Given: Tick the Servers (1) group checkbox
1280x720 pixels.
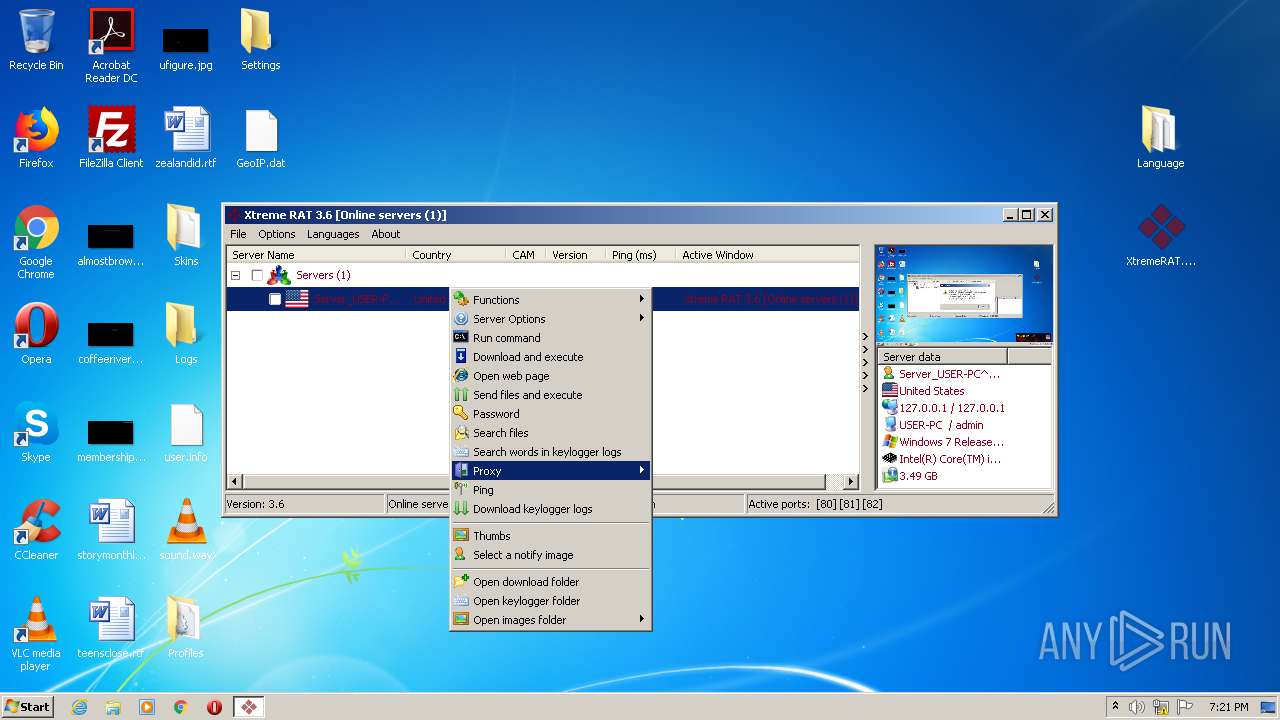Looking at the screenshot, I should pyautogui.click(x=257, y=275).
